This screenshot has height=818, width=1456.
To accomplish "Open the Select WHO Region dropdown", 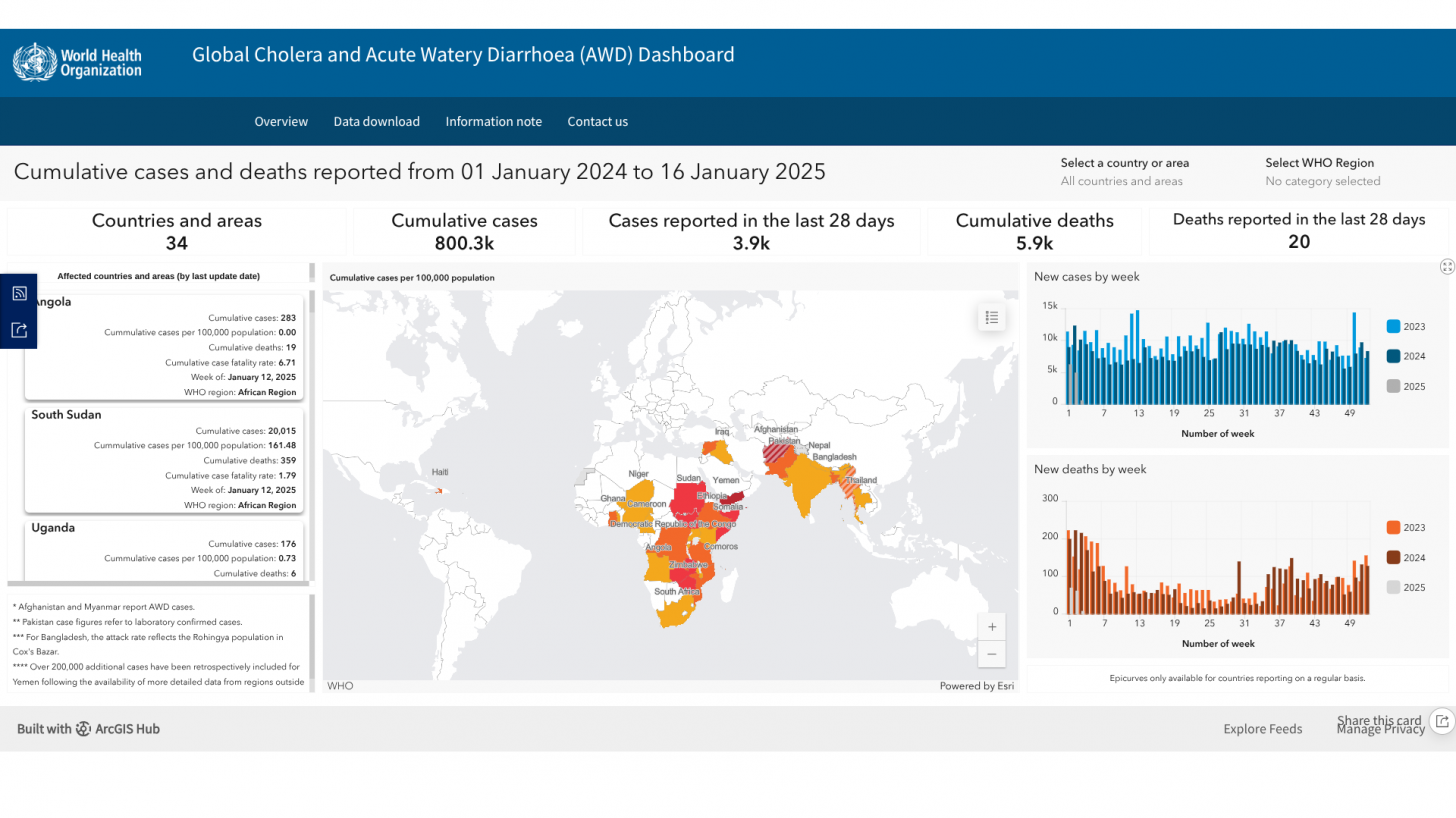I will click(1323, 172).
